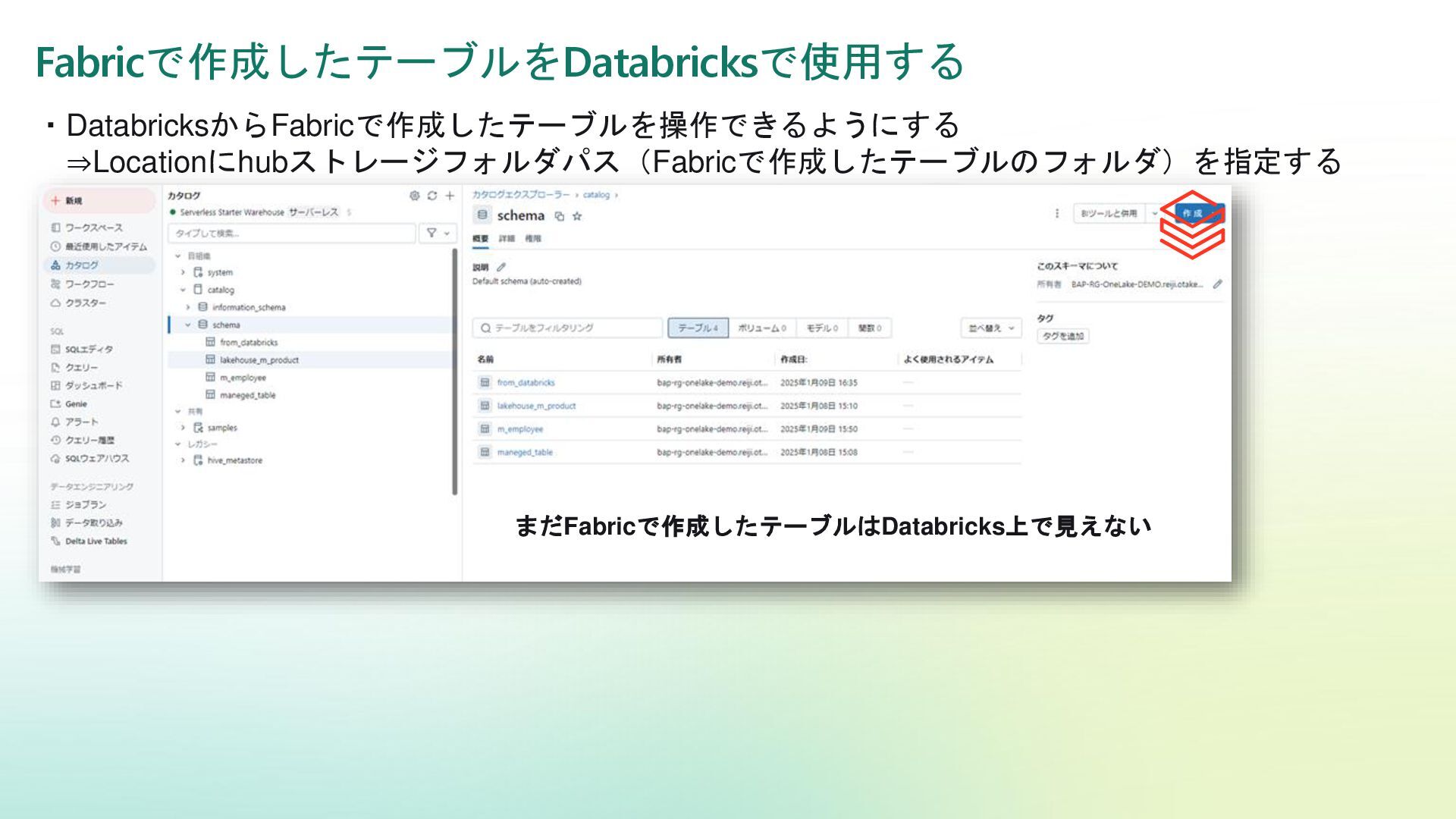This screenshot has width=1456, height=819.
Task: Switch the asset filter to ボリューム 0
Action: (761, 328)
